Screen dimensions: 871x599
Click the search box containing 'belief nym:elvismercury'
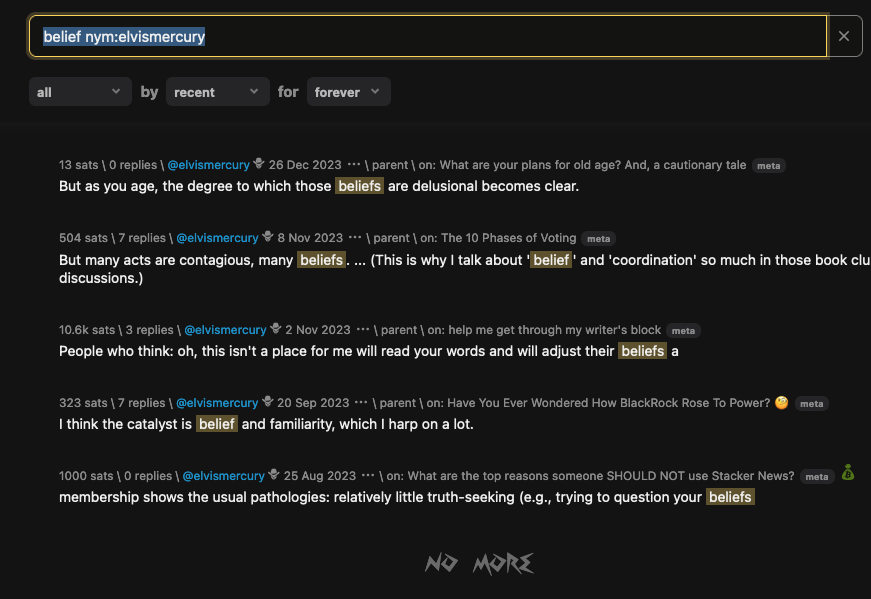pyautogui.click(x=428, y=36)
